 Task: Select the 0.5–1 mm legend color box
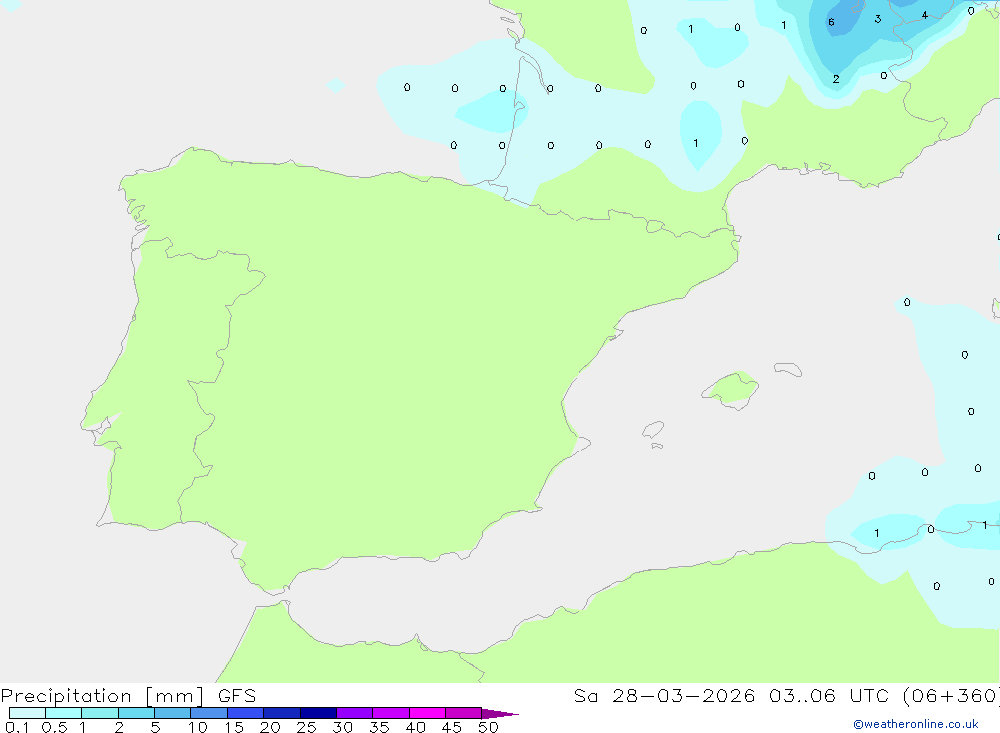(x=64, y=713)
